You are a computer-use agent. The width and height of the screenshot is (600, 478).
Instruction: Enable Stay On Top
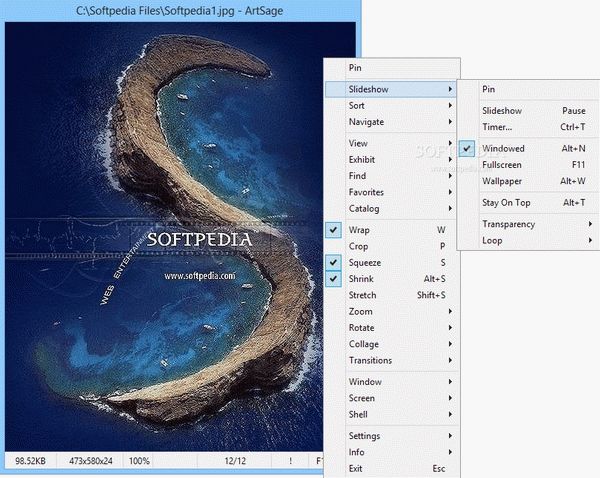coord(508,203)
